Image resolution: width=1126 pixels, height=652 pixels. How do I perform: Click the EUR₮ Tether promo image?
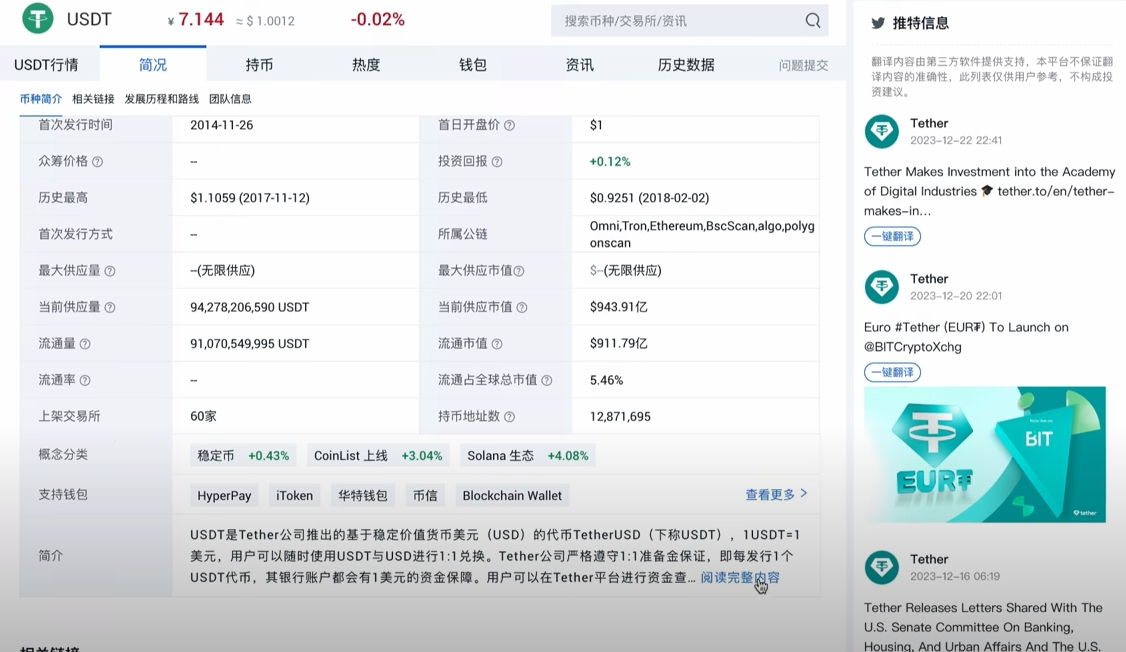984,455
